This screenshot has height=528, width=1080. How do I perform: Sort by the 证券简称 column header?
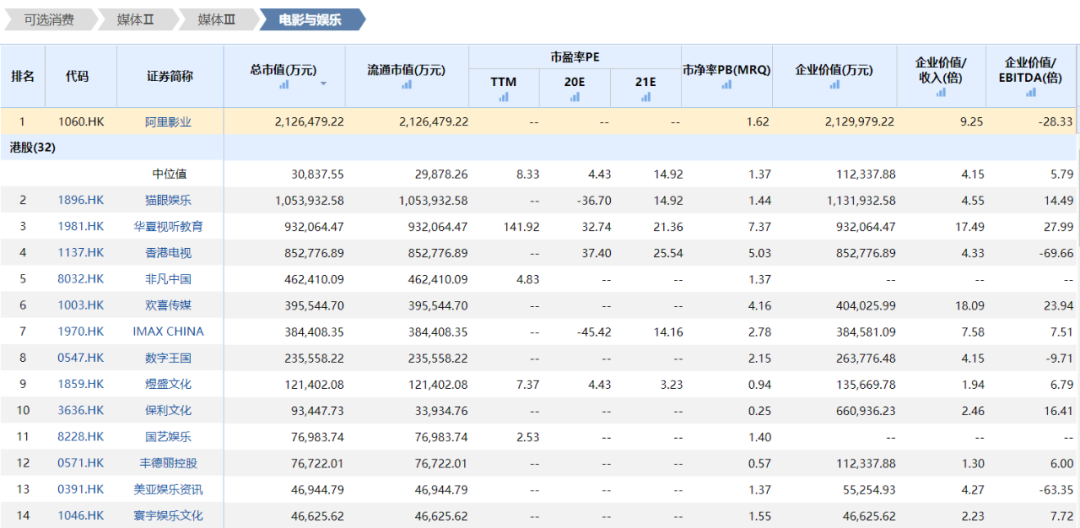170,76
